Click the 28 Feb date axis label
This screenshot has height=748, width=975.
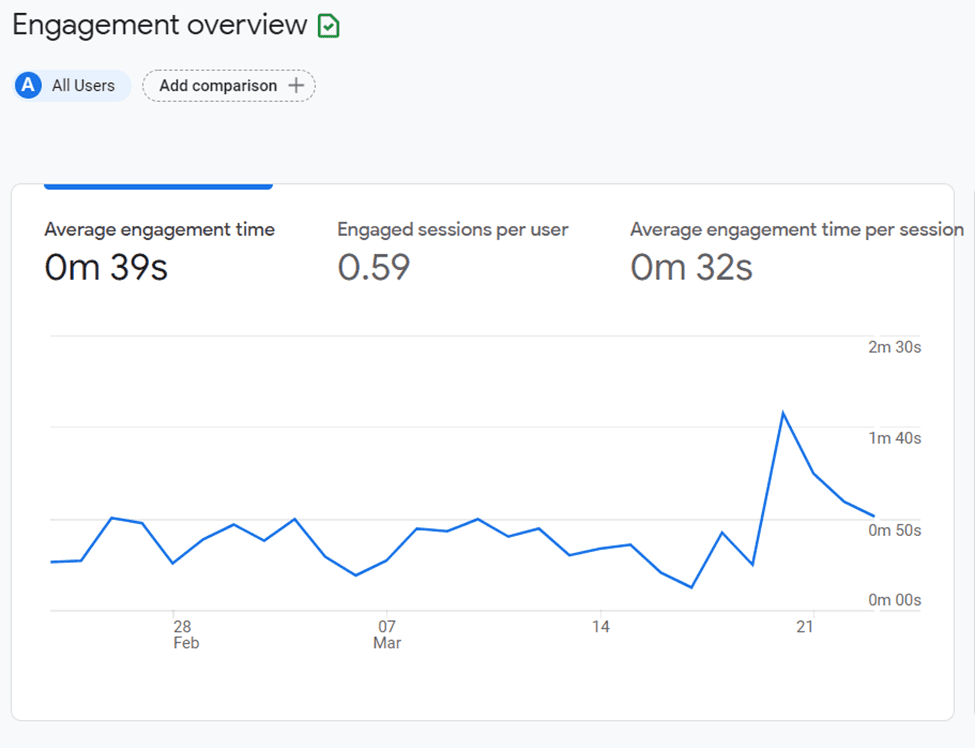click(185, 634)
